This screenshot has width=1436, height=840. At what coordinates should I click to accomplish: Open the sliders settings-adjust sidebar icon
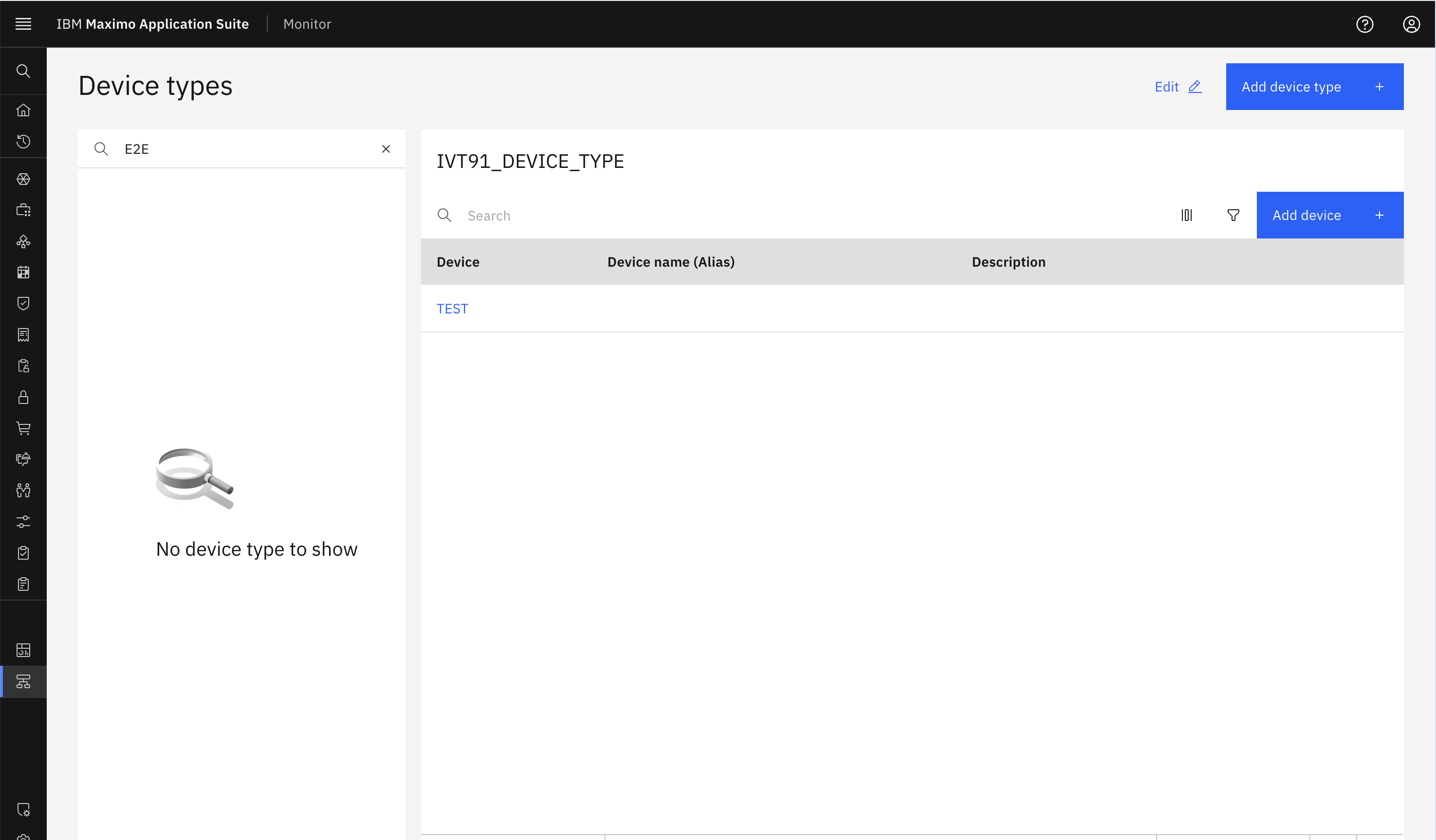pyautogui.click(x=23, y=521)
